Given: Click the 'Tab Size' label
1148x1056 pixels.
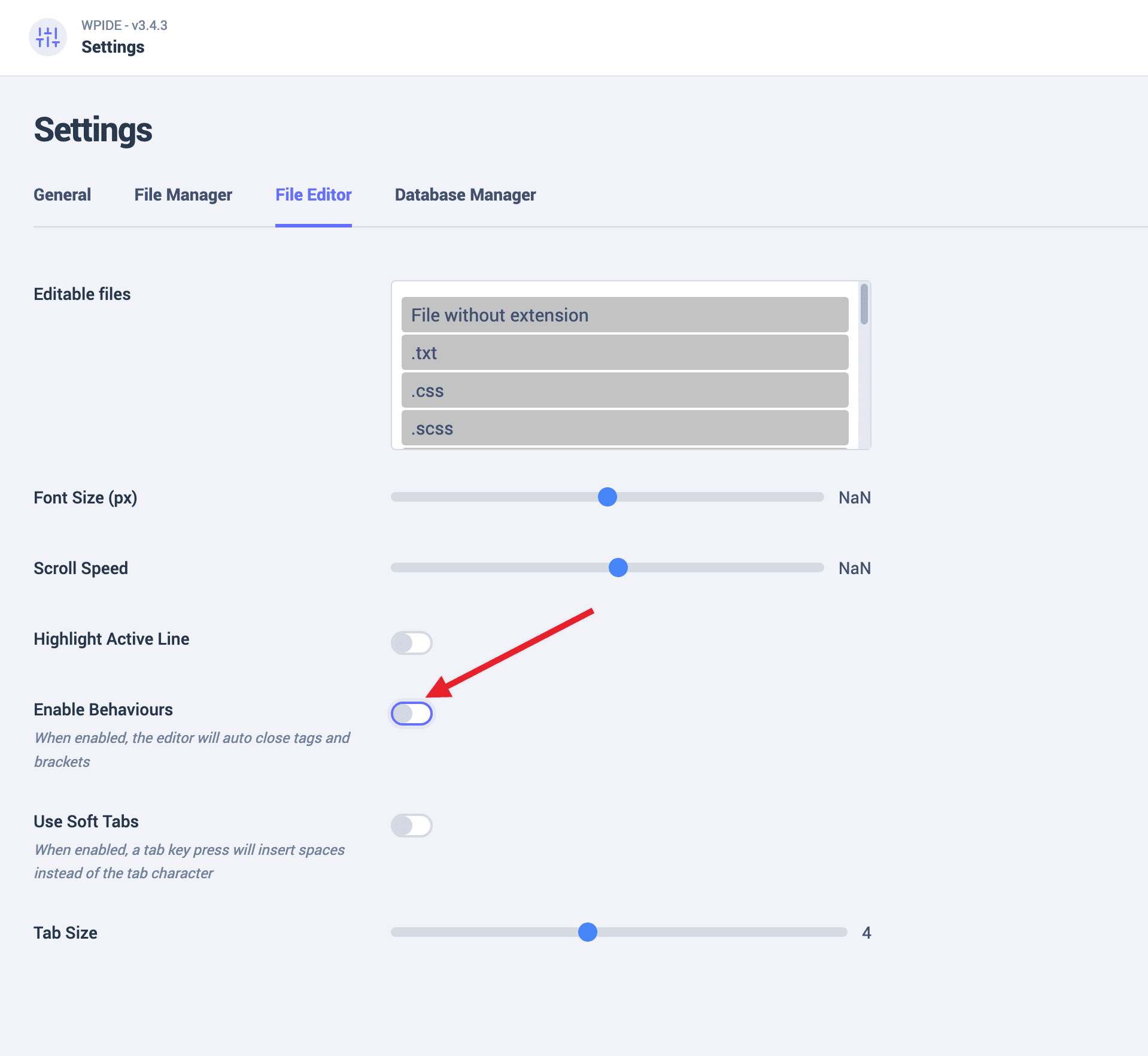Looking at the screenshot, I should click(65, 933).
